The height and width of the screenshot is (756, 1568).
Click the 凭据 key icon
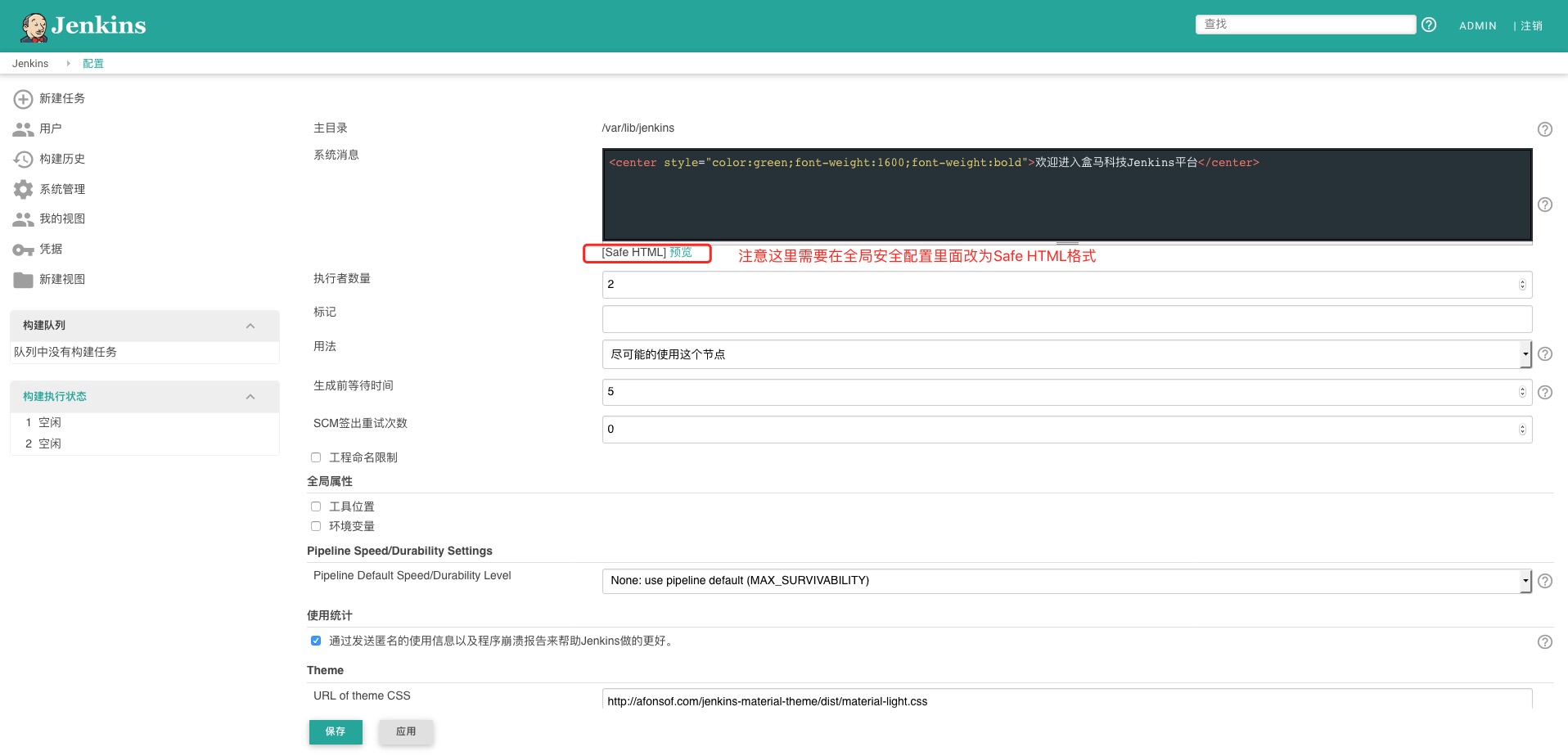[23, 250]
